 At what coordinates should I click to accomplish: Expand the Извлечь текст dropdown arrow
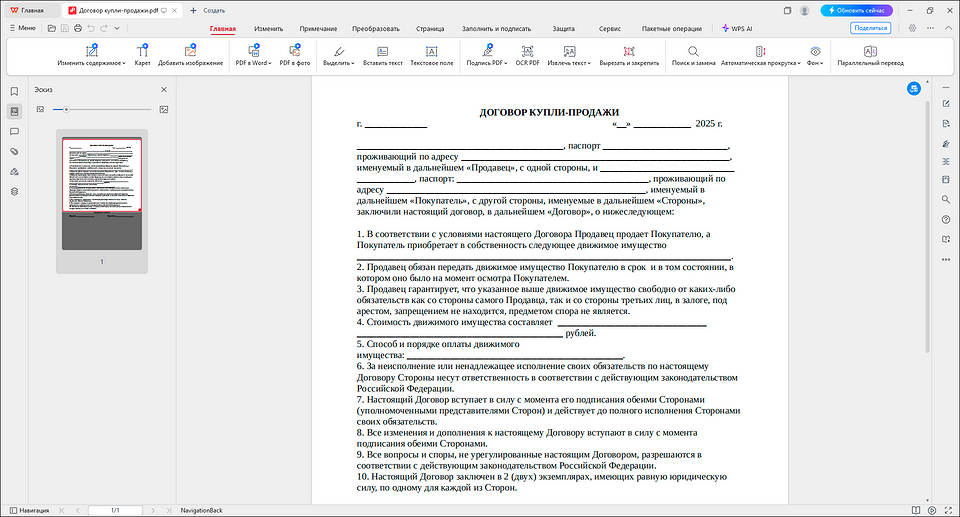(x=589, y=63)
